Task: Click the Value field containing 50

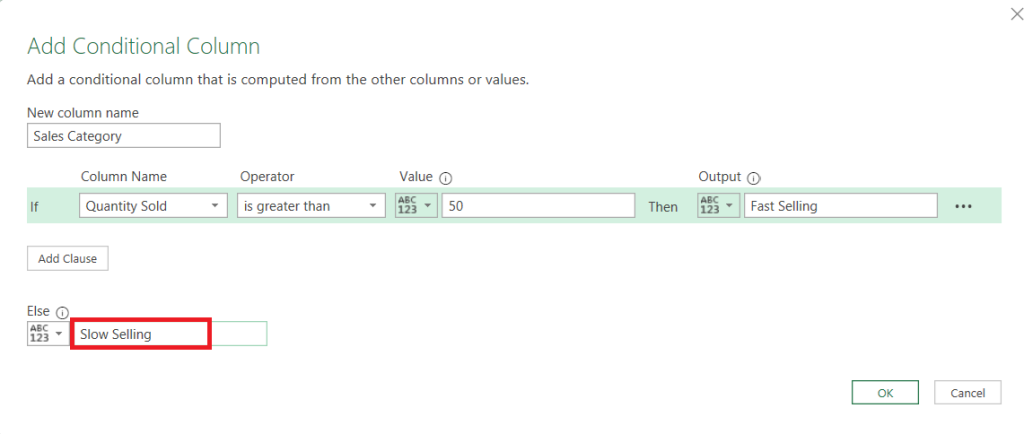Action: point(538,206)
